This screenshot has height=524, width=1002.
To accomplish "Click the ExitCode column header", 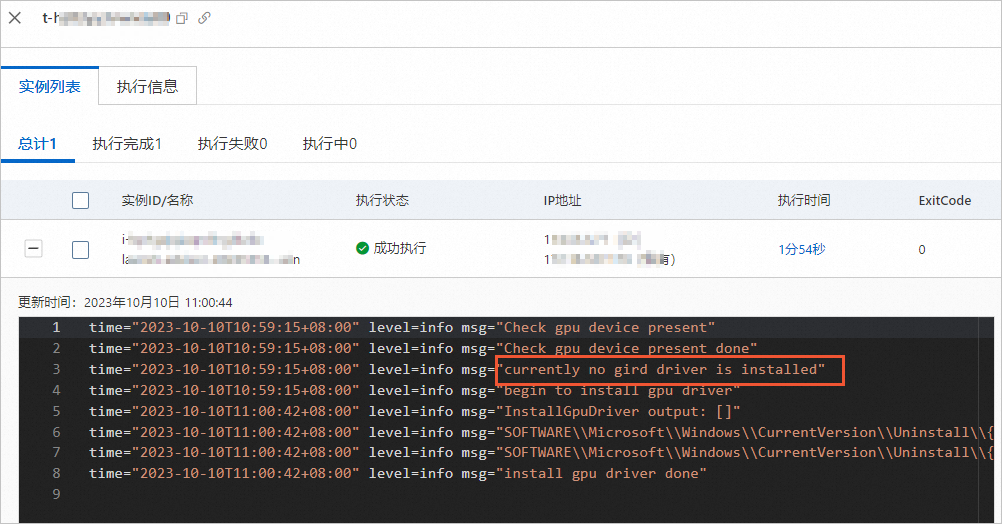I will pyautogui.click(x=944, y=201).
